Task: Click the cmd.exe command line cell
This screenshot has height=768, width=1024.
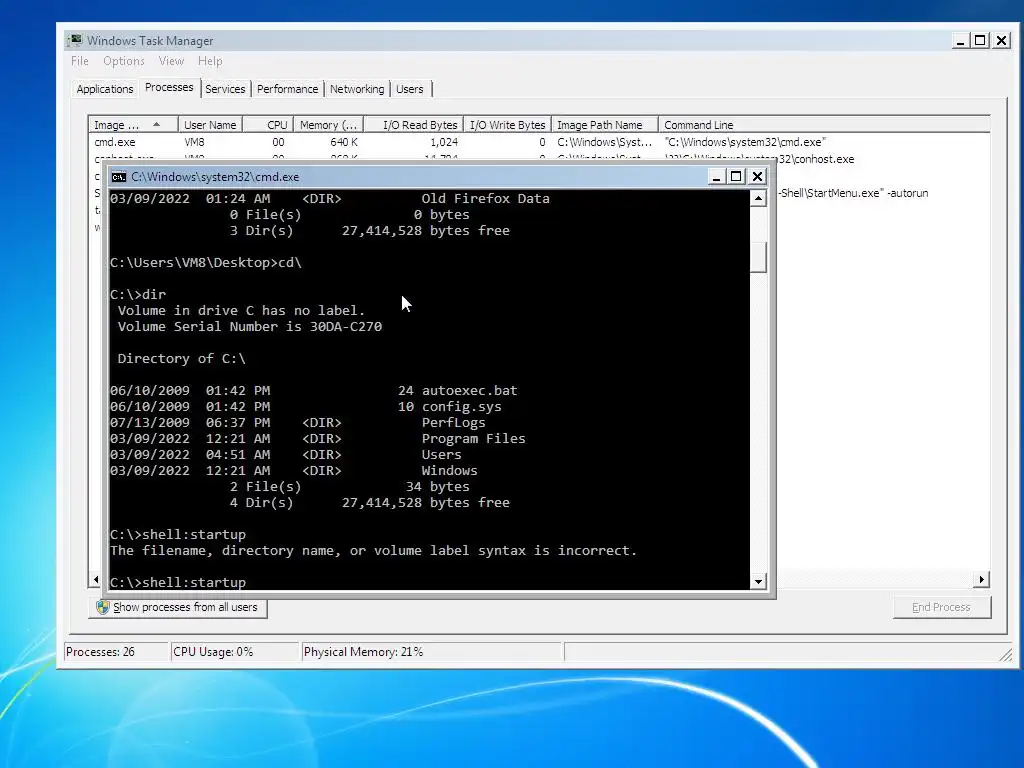Action: point(745,142)
